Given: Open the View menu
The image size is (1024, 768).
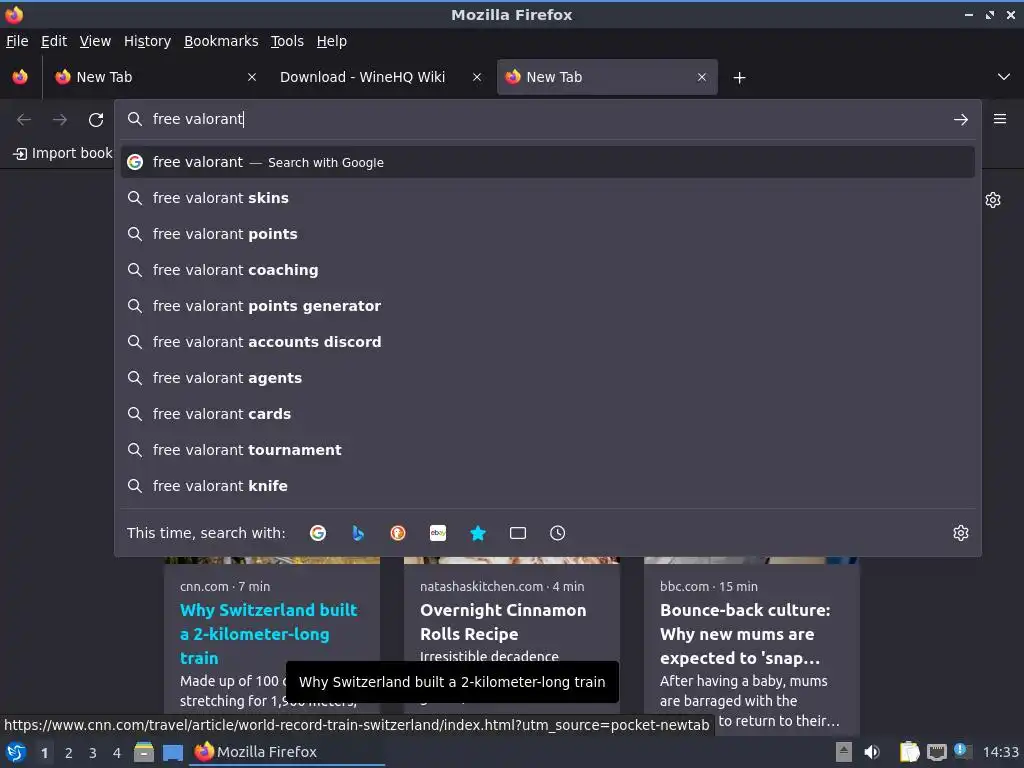Looking at the screenshot, I should [95, 41].
